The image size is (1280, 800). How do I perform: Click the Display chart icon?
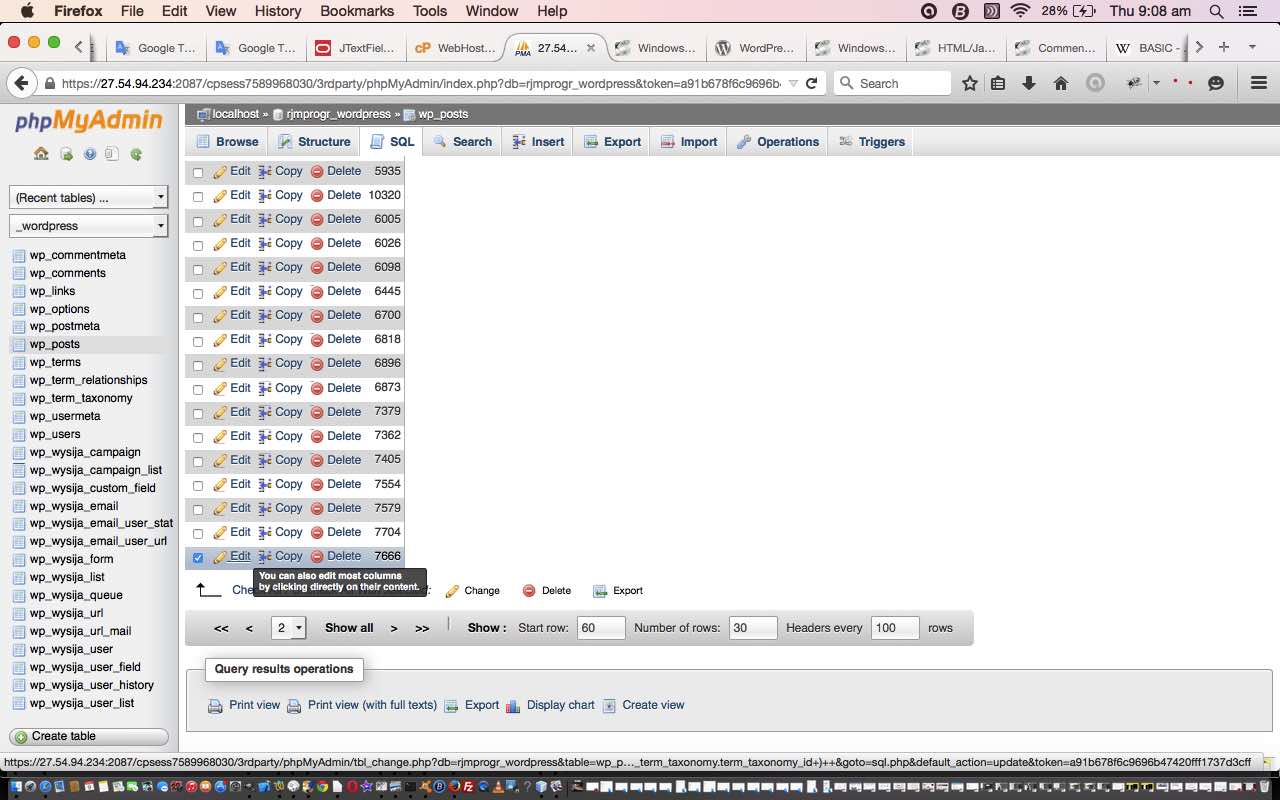pyautogui.click(x=513, y=706)
